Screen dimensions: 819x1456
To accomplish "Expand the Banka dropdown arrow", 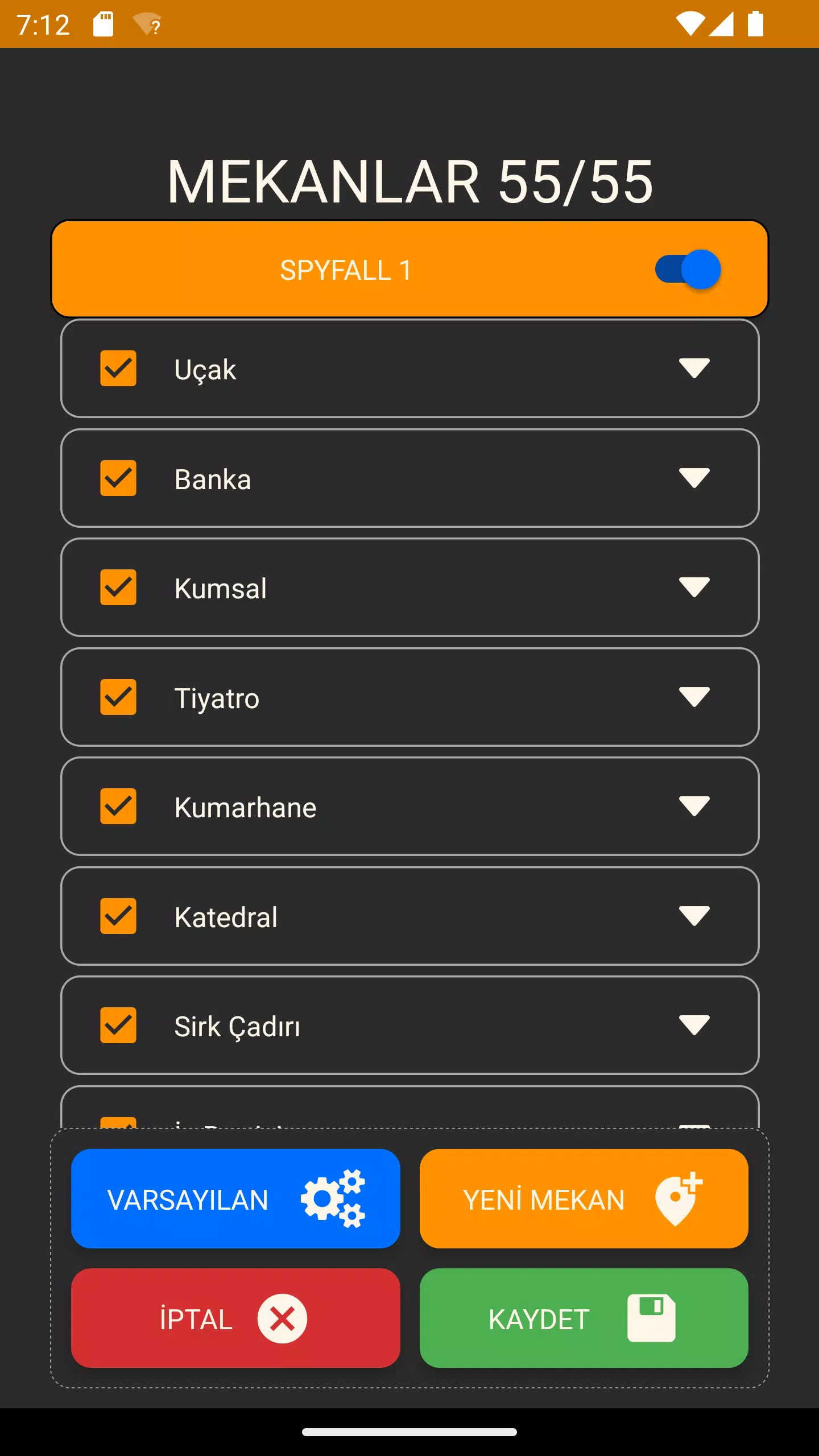I will (694, 478).
